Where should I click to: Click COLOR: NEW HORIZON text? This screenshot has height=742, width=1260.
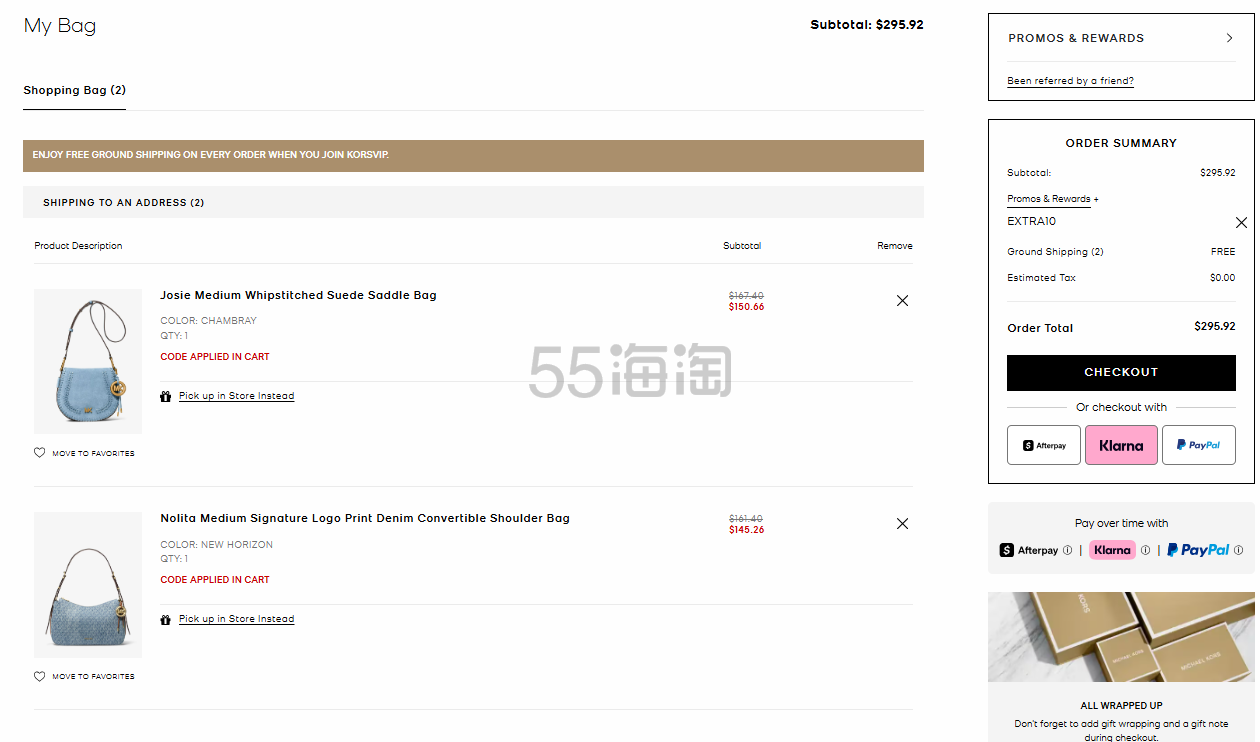tap(216, 545)
